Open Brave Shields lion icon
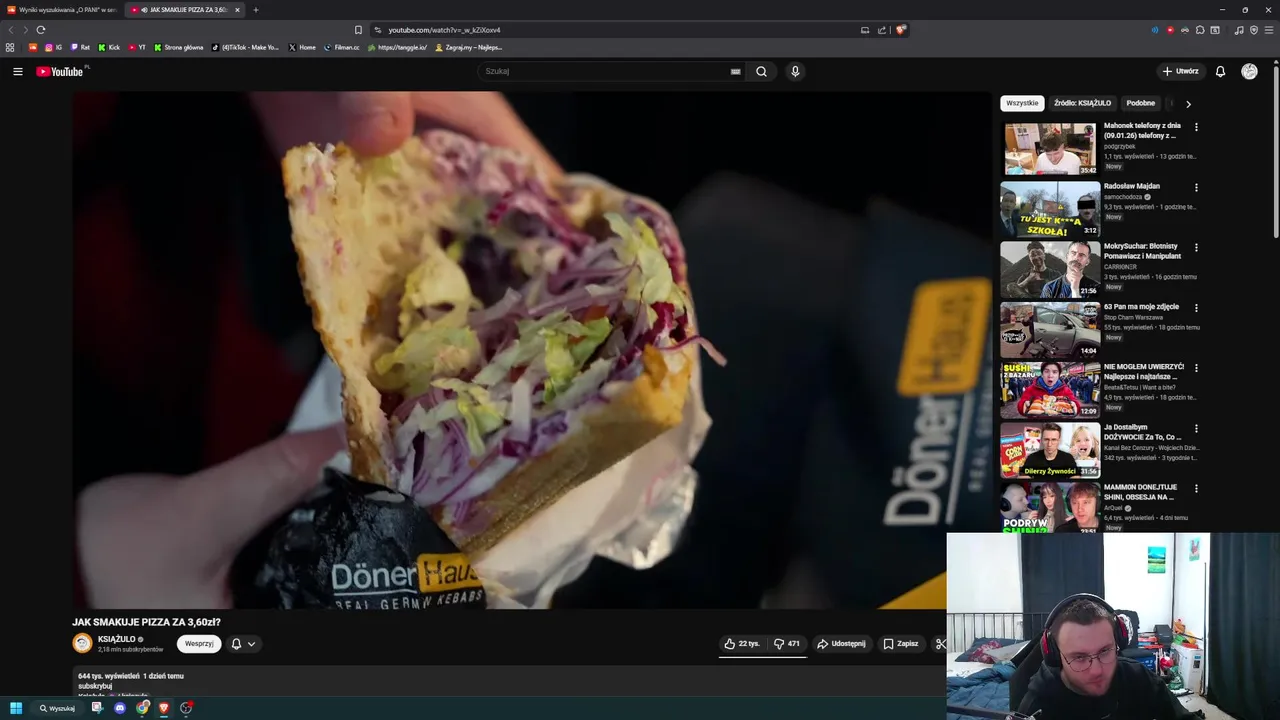The width and height of the screenshot is (1280, 720). (x=900, y=30)
